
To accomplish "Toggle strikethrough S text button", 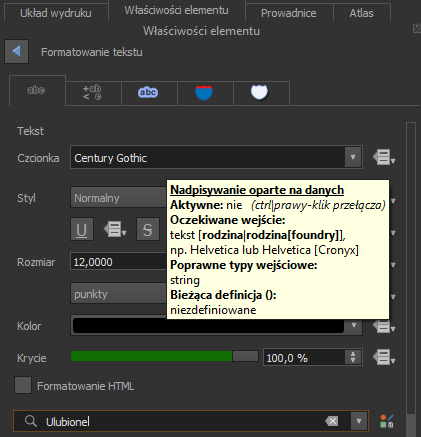I will tap(148, 229).
